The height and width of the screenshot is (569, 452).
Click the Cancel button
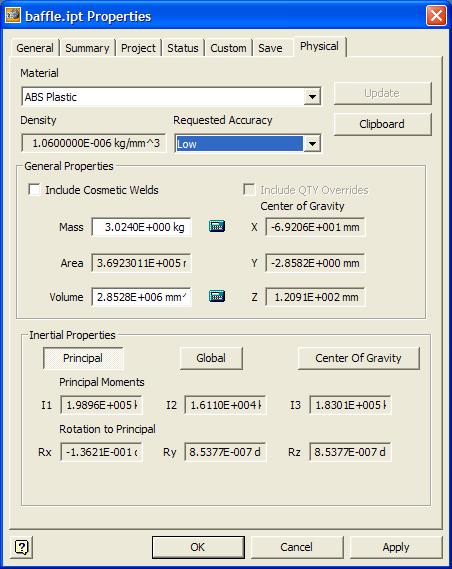[297, 547]
